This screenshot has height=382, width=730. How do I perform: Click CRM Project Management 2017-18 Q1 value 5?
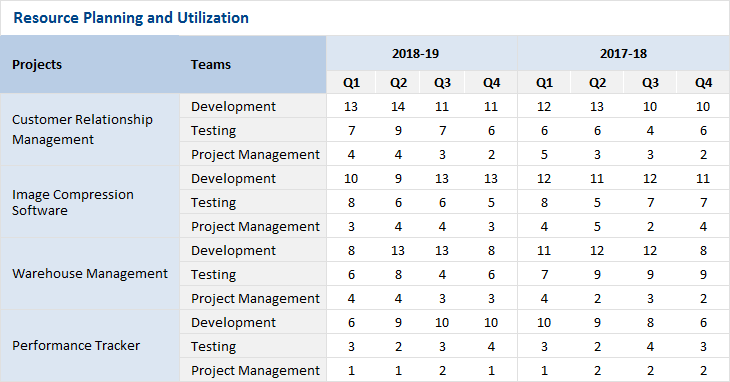click(544, 154)
